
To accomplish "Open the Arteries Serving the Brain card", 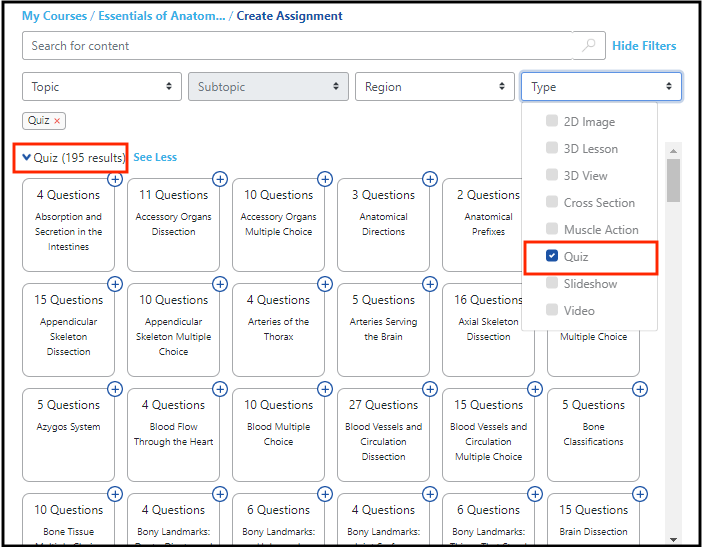I will 383,330.
